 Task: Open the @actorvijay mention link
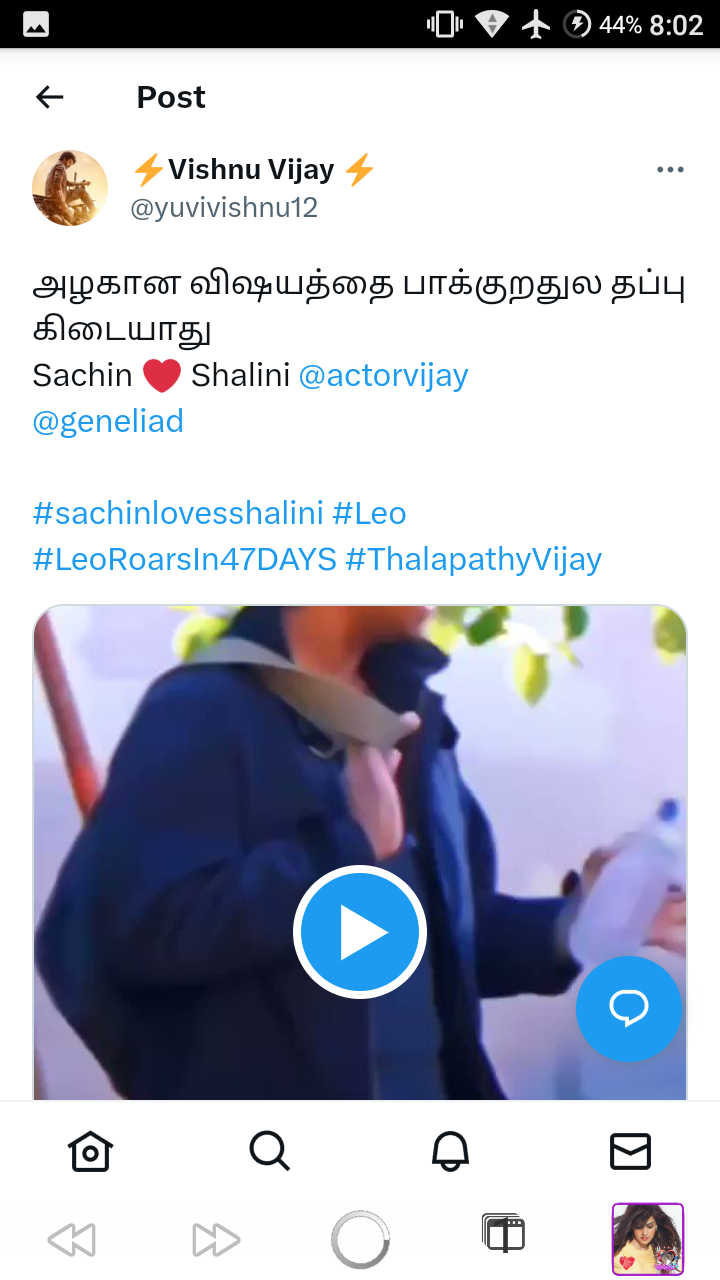coord(383,375)
